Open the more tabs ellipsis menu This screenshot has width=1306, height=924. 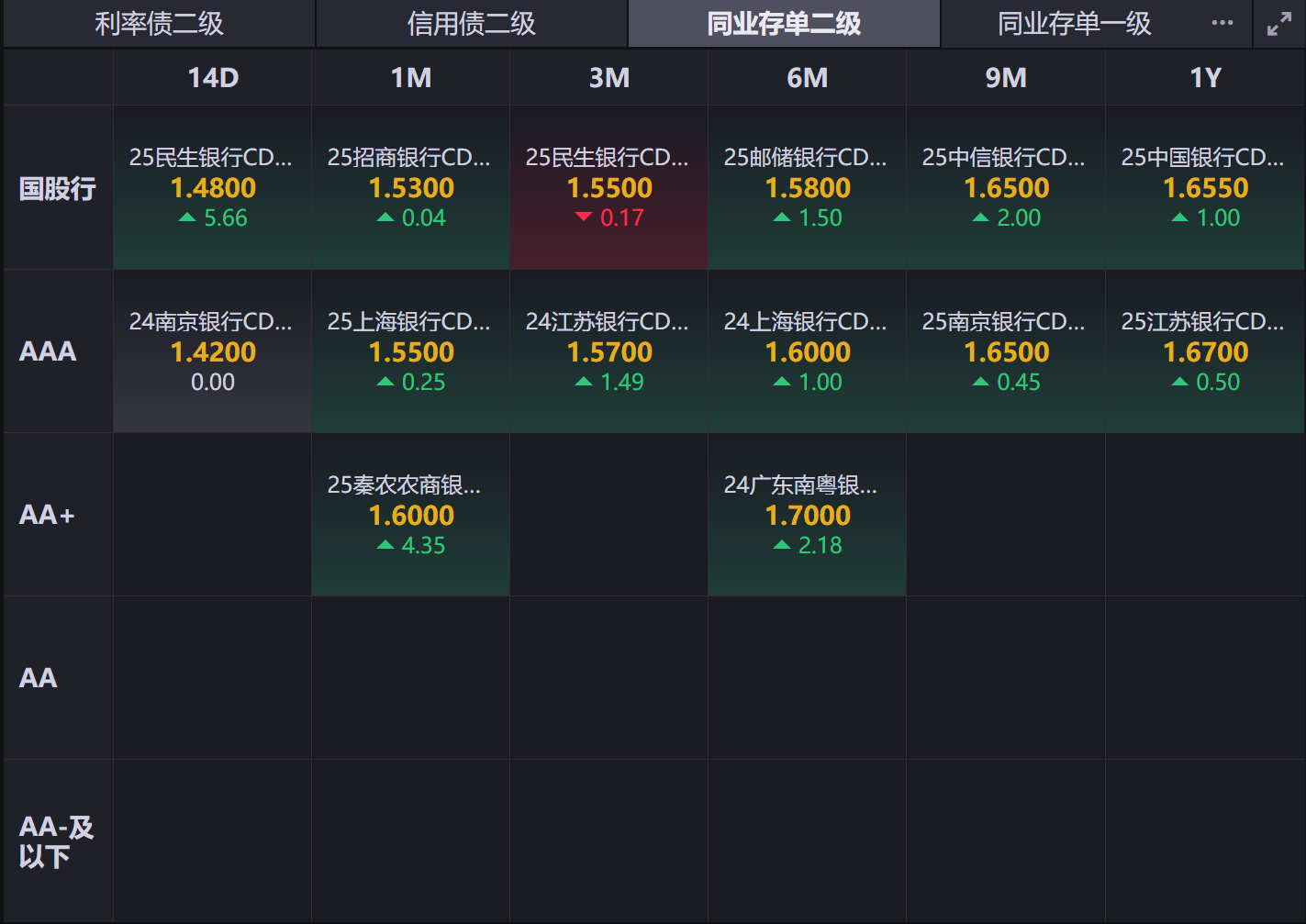[x=1222, y=23]
